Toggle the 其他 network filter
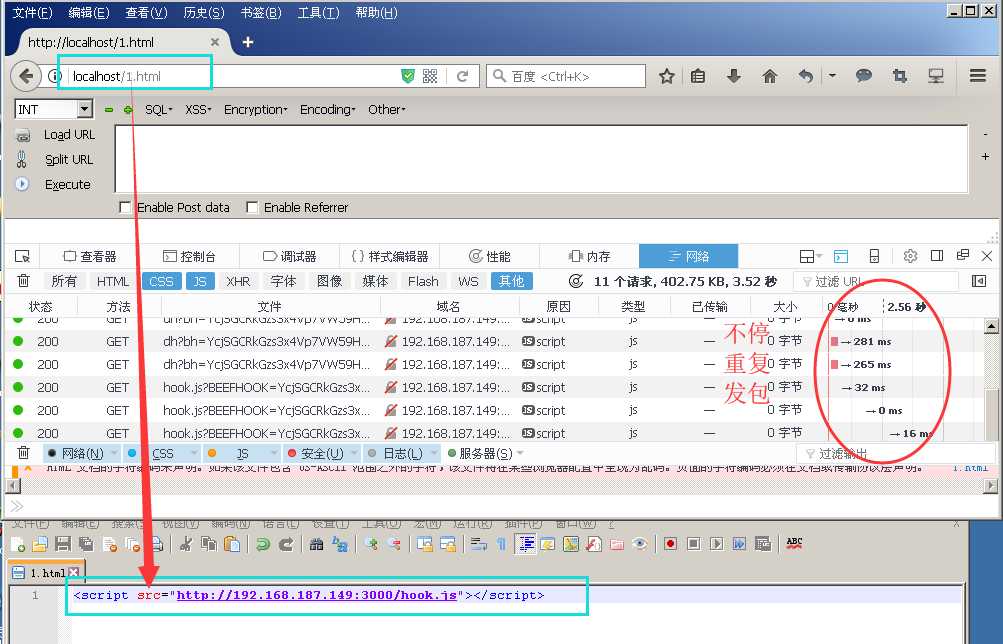 tap(512, 281)
